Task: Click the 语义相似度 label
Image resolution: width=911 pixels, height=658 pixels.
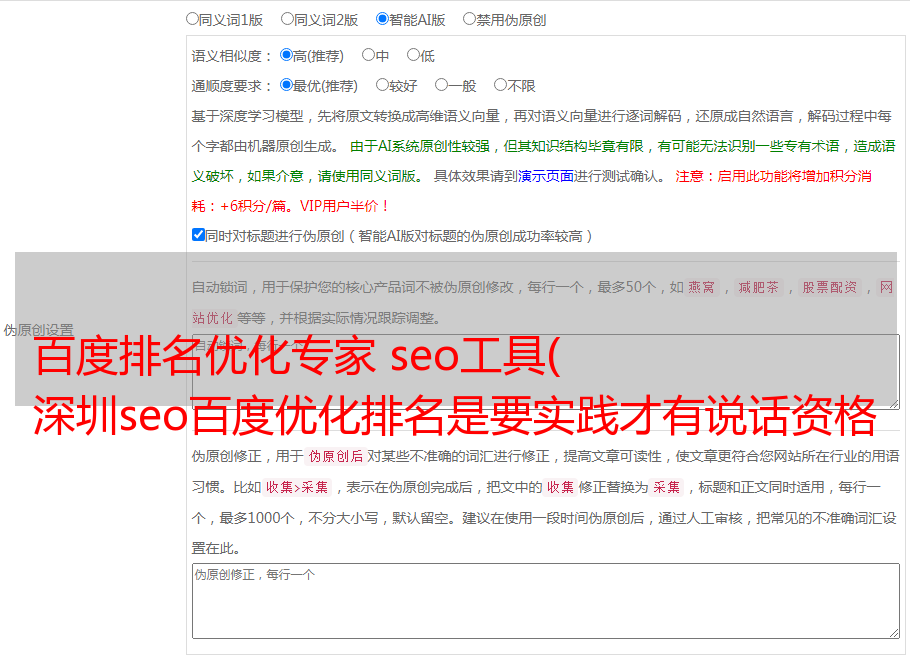Action: click(231, 56)
